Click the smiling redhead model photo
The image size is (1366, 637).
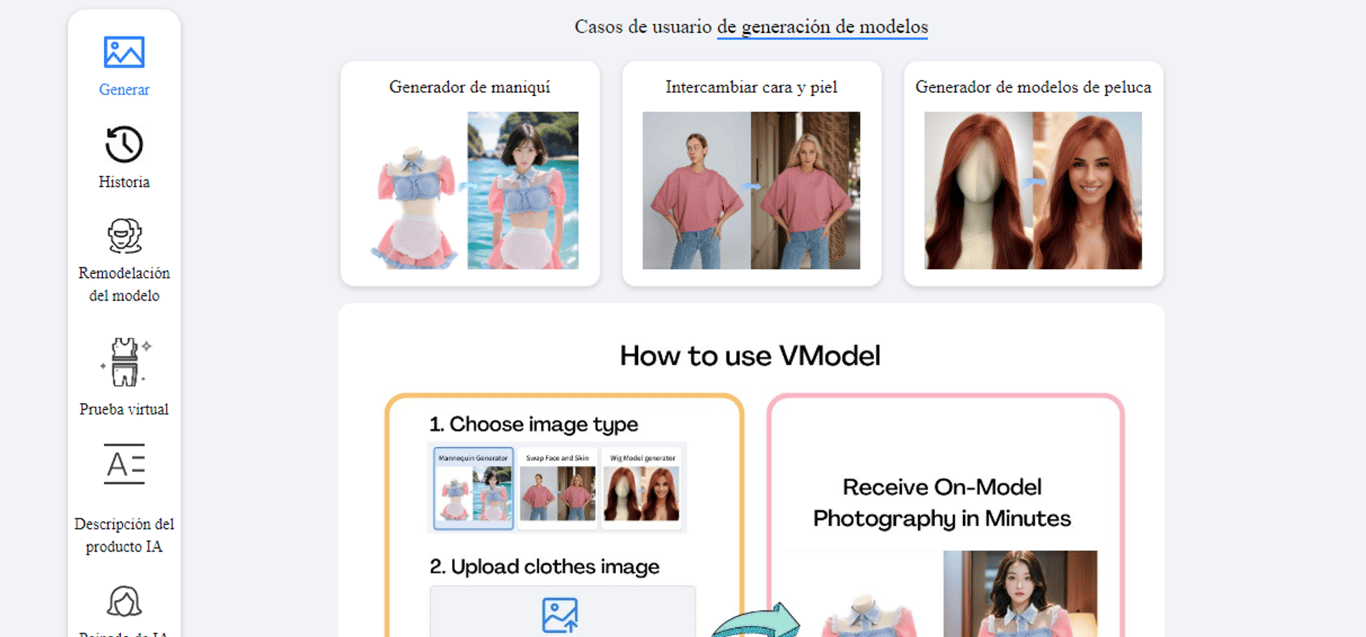1087,190
